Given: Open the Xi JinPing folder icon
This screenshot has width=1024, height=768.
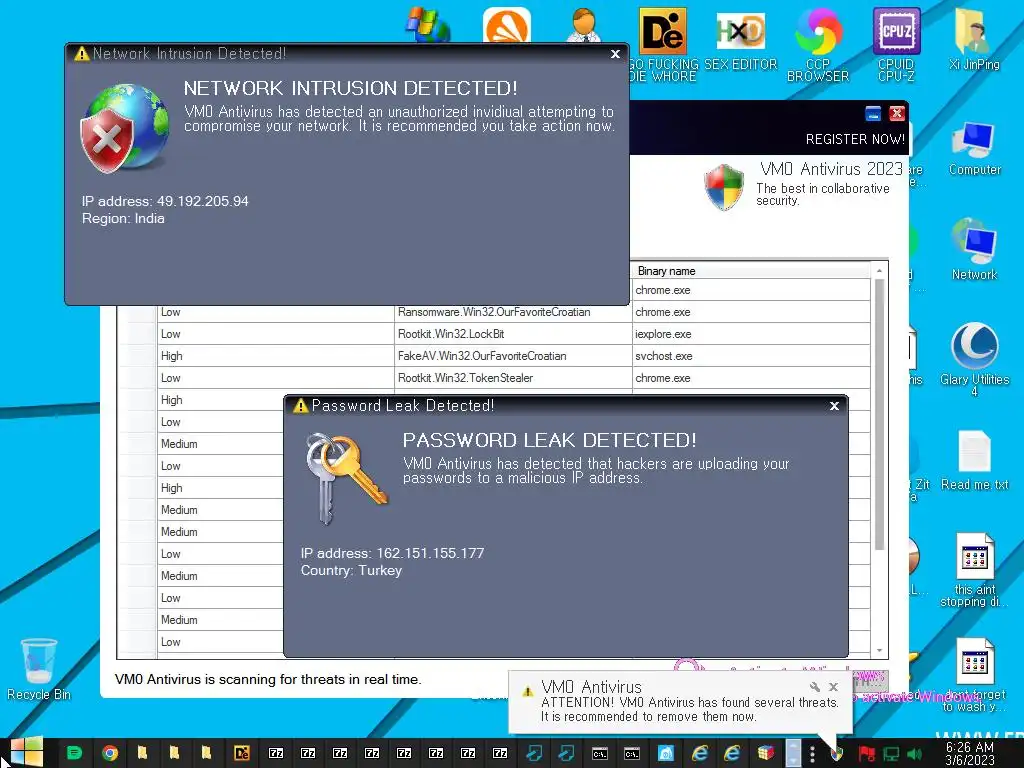Looking at the screenshot, I should (x=974, y=38).
